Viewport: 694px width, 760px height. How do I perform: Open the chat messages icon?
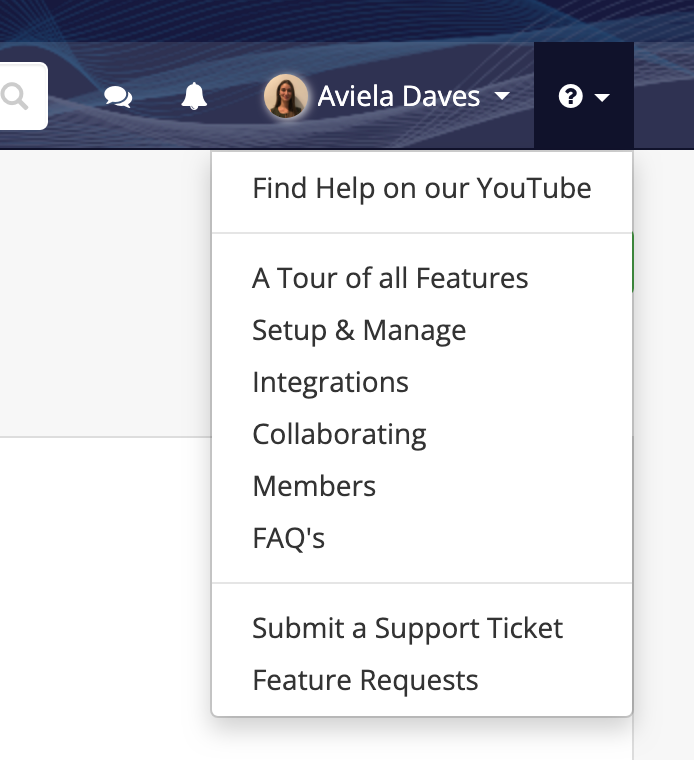(118, 96)
